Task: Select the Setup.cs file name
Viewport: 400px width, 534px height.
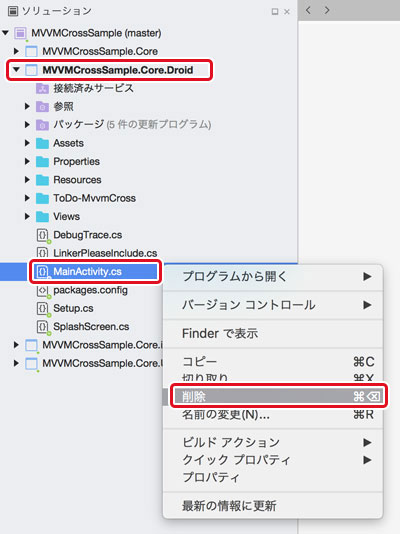Action: (73, 309)
